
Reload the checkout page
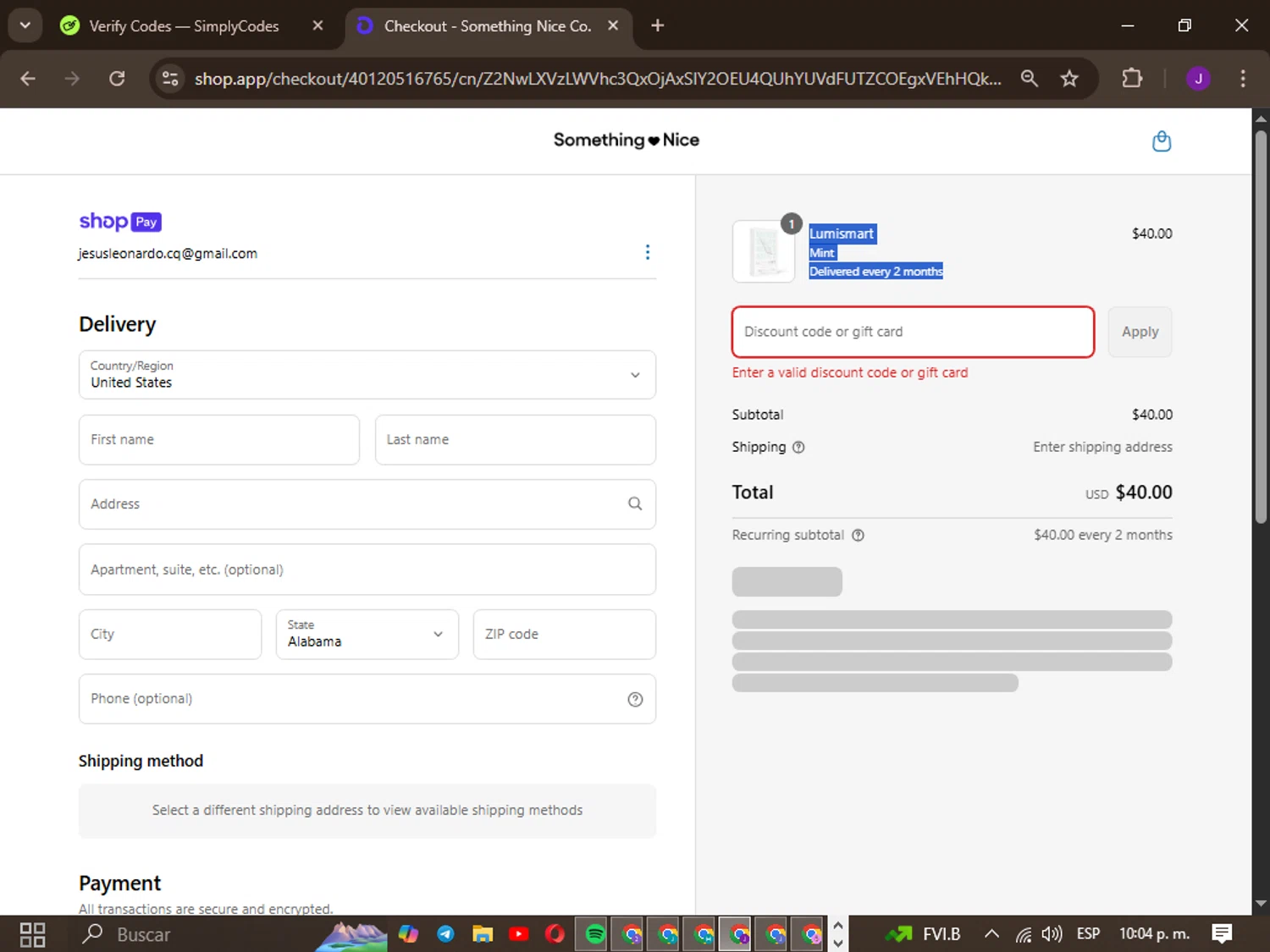click(x=117, y=79)
